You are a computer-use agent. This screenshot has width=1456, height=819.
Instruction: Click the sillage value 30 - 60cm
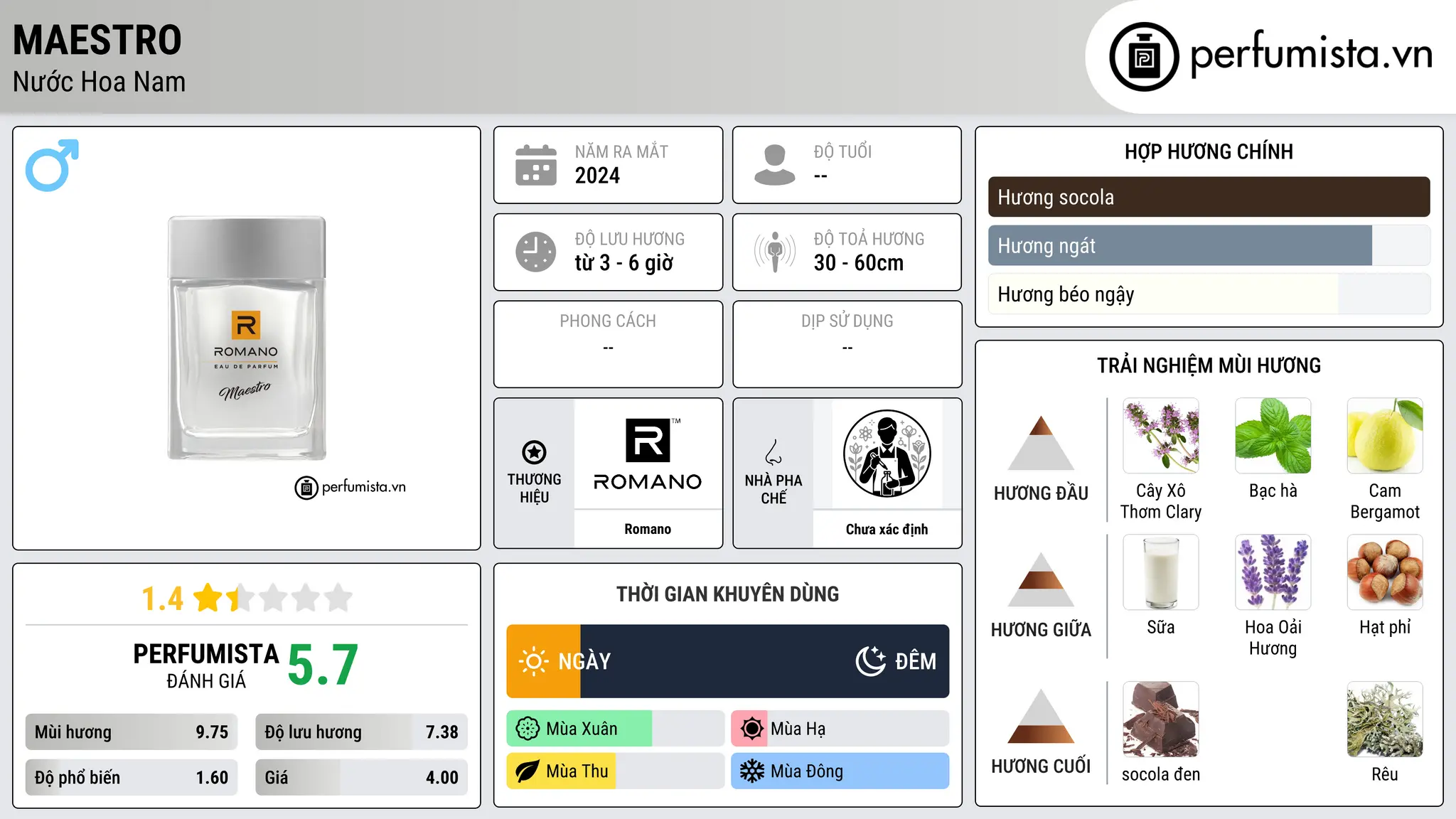coord(859,263)
